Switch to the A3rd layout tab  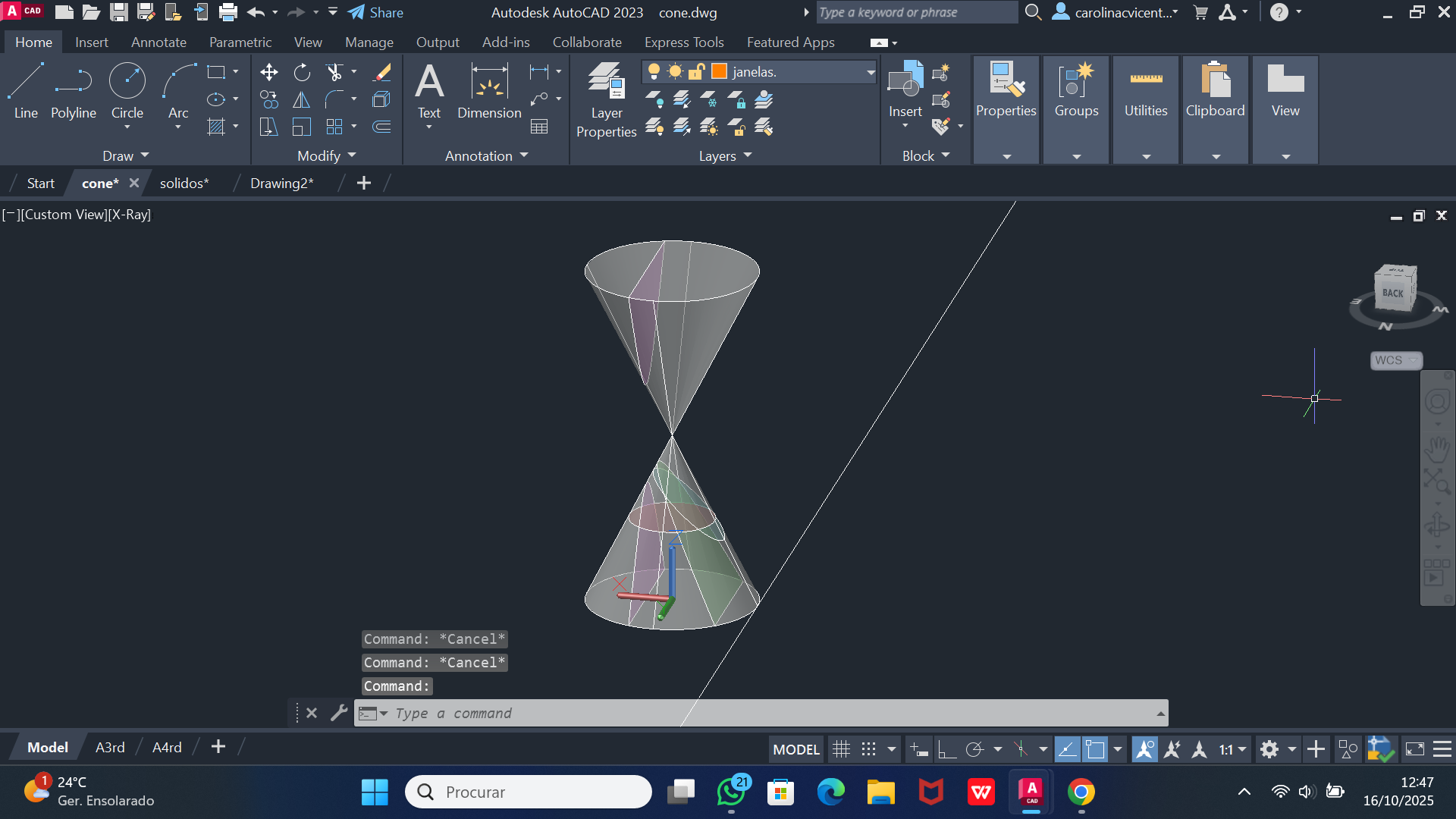coord(110,747)
